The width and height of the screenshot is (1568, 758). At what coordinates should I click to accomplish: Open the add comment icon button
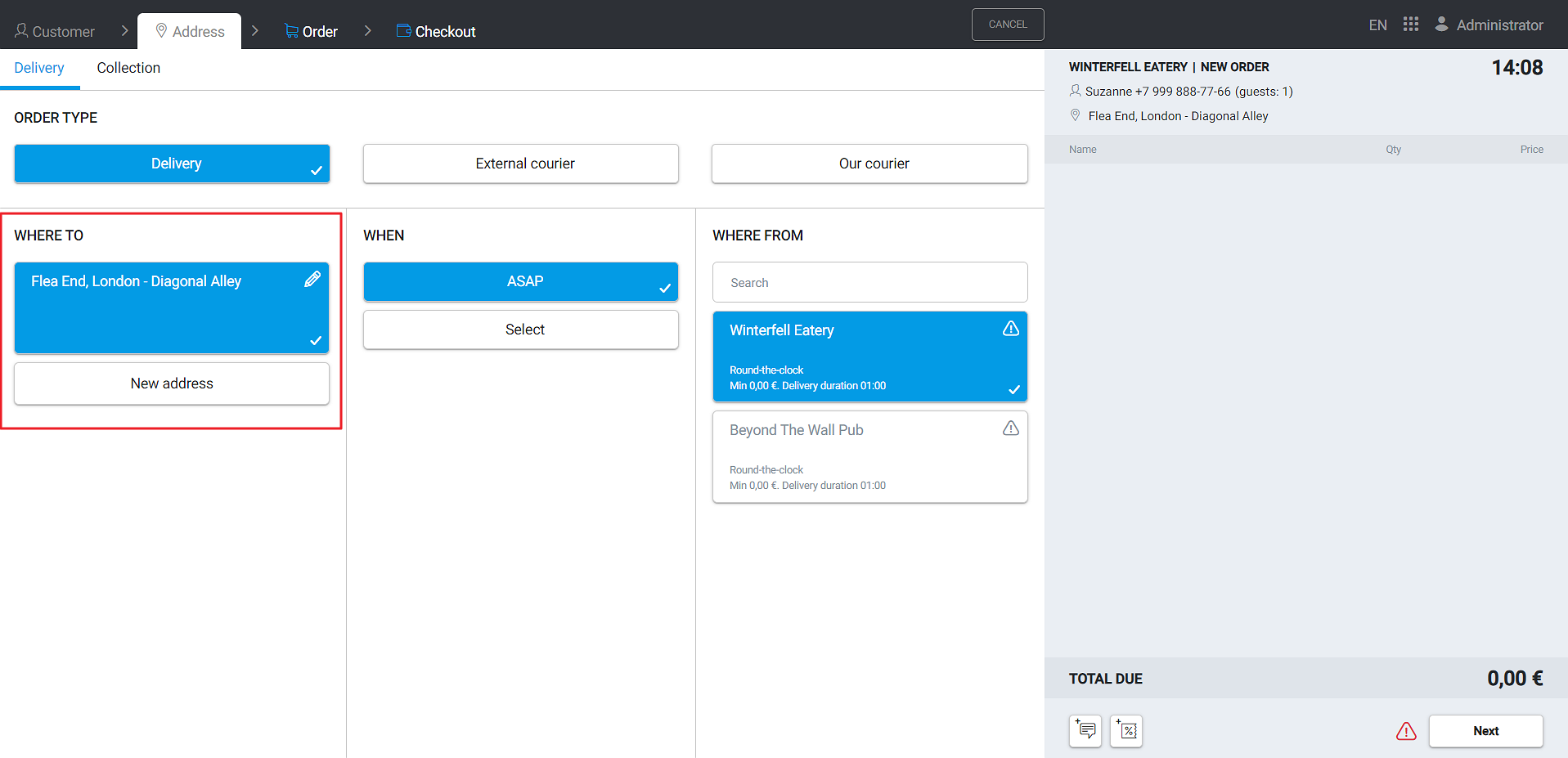coord(1085,731)
